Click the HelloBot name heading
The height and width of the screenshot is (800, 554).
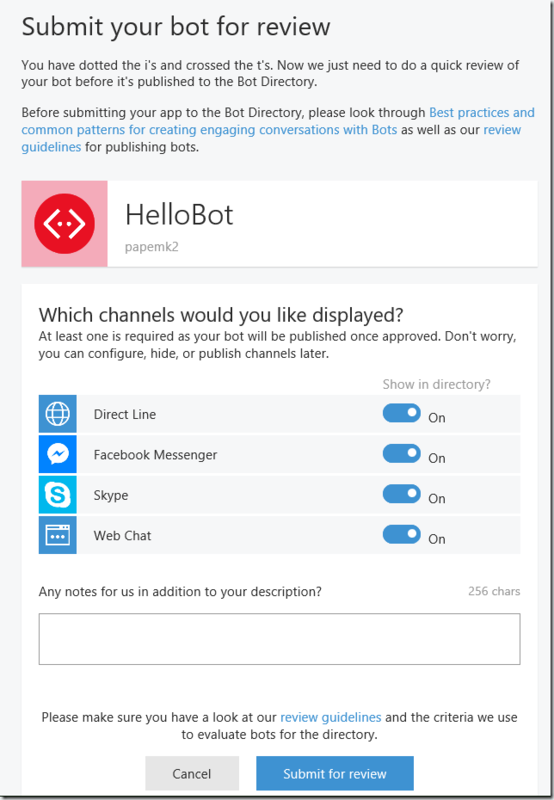tap(179, 214)
